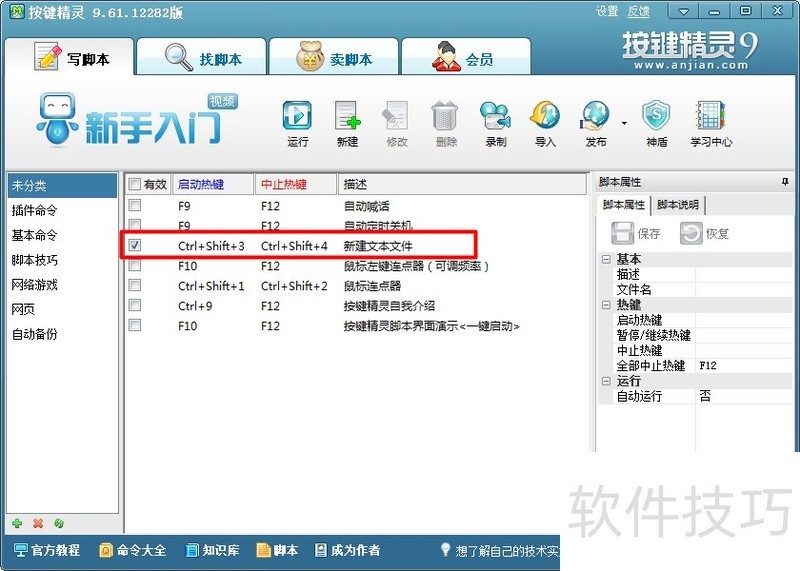The width and height of the screenshot is (800, 571).
Task: Click the 自动运行 value 否
Action: pyautogui.click(x=744, y=396)
